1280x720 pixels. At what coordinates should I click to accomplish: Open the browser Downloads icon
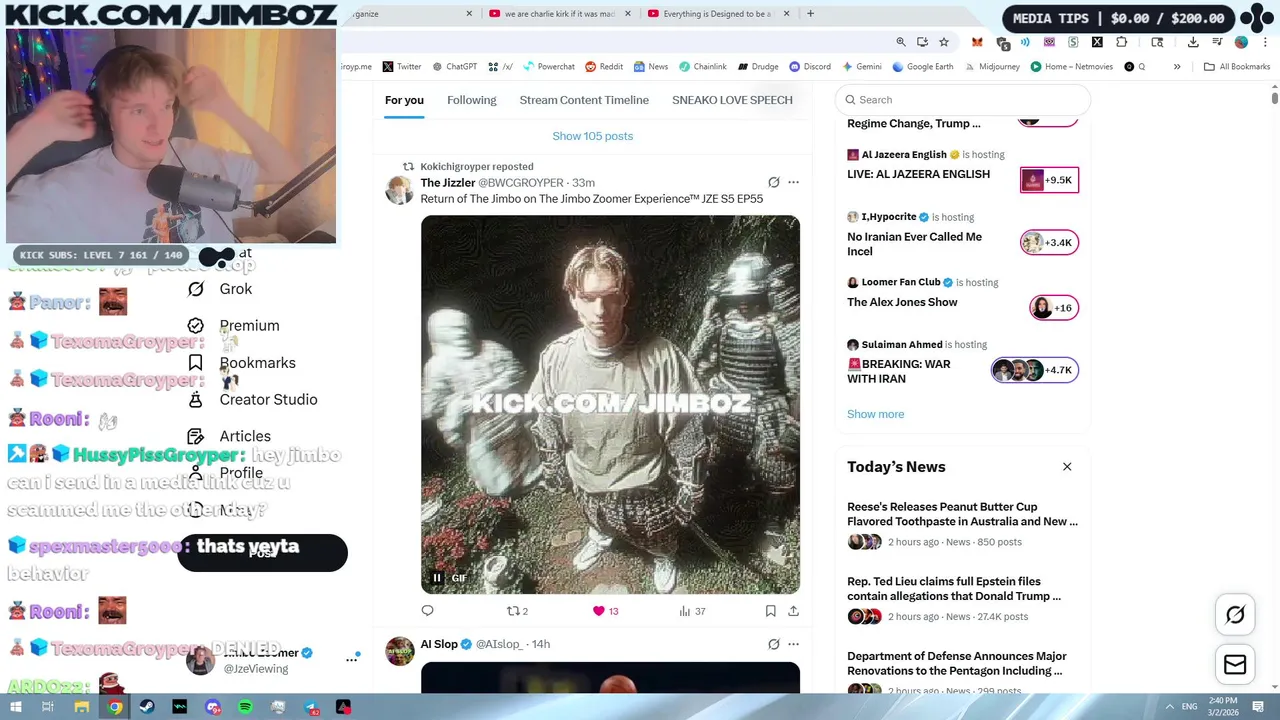tap(1193, 42)
